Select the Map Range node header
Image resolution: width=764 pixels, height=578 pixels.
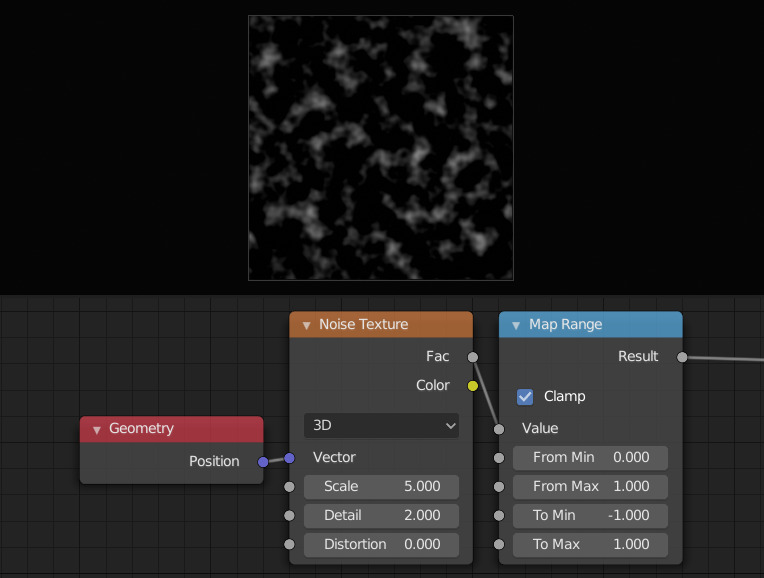(x=600, y=325)
